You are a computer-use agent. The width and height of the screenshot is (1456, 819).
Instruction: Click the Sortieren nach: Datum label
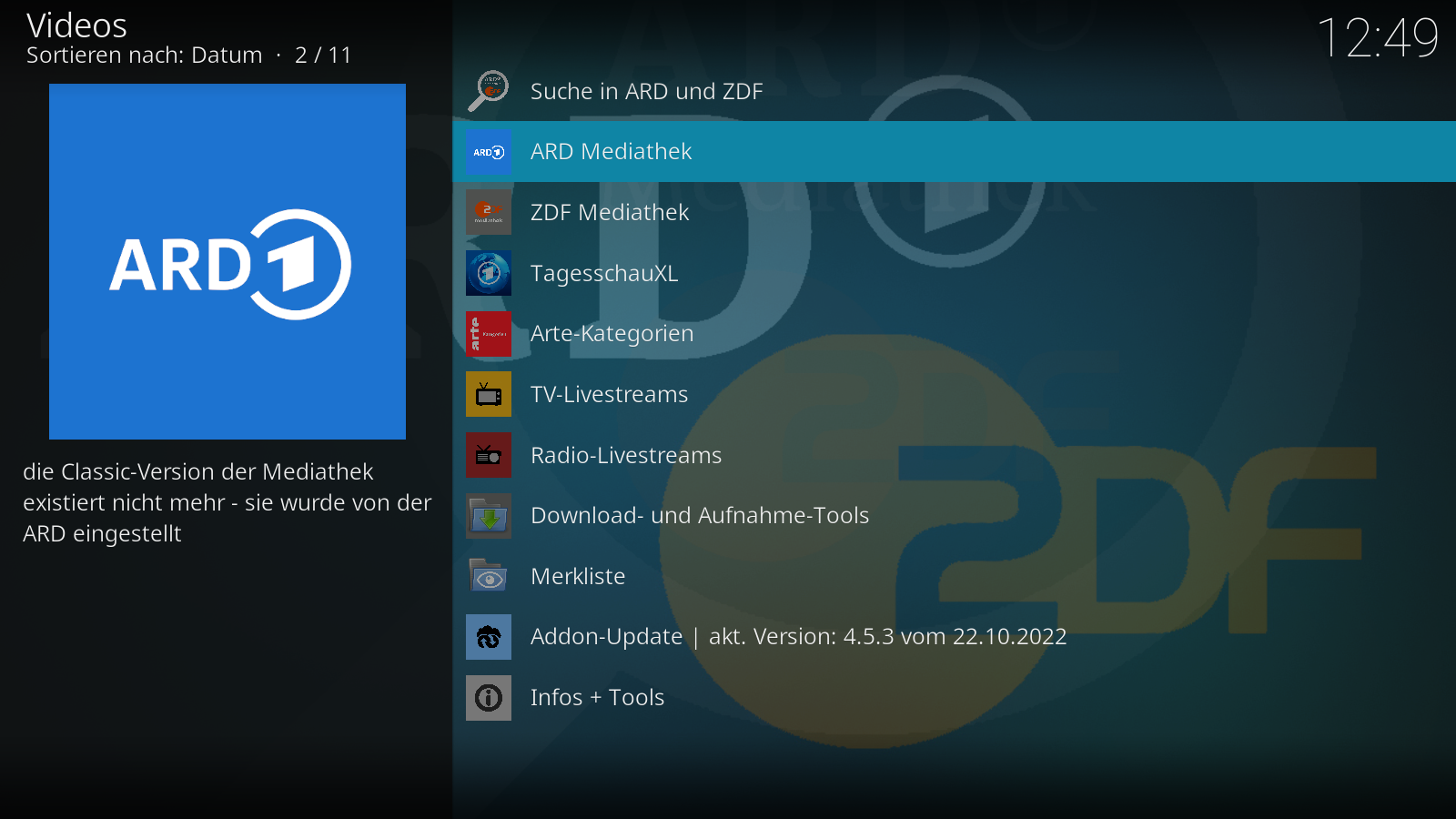145,56
